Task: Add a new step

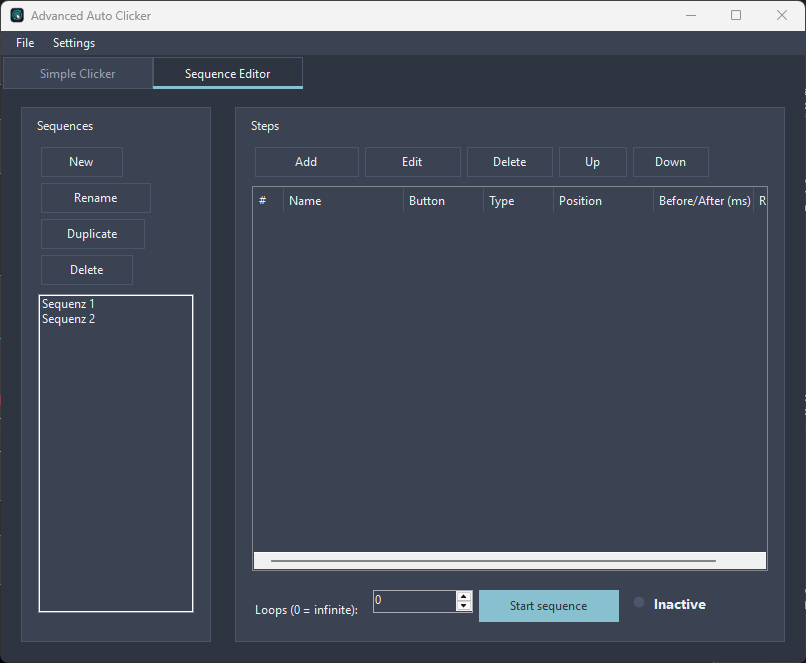Action: tap(306, 162)
